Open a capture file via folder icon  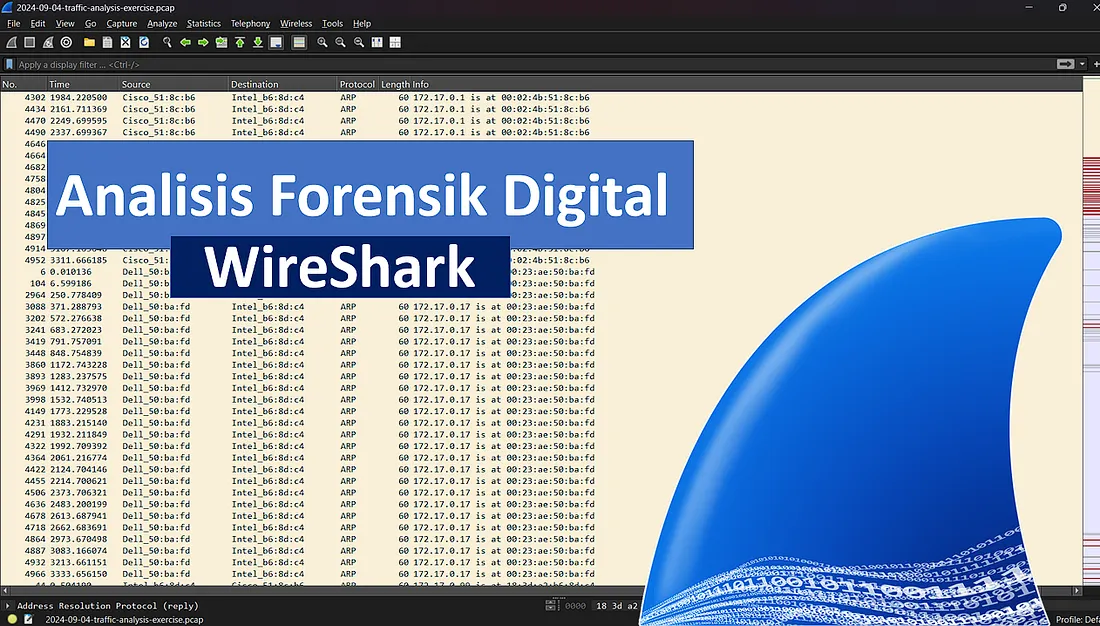click(89, 42)
